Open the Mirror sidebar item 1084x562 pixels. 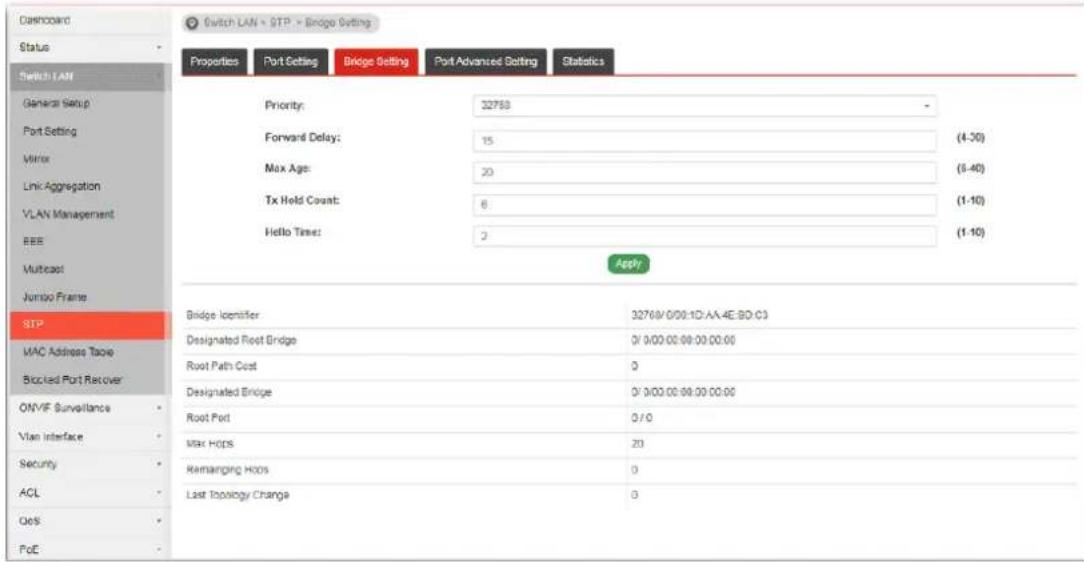click(88, 159)
